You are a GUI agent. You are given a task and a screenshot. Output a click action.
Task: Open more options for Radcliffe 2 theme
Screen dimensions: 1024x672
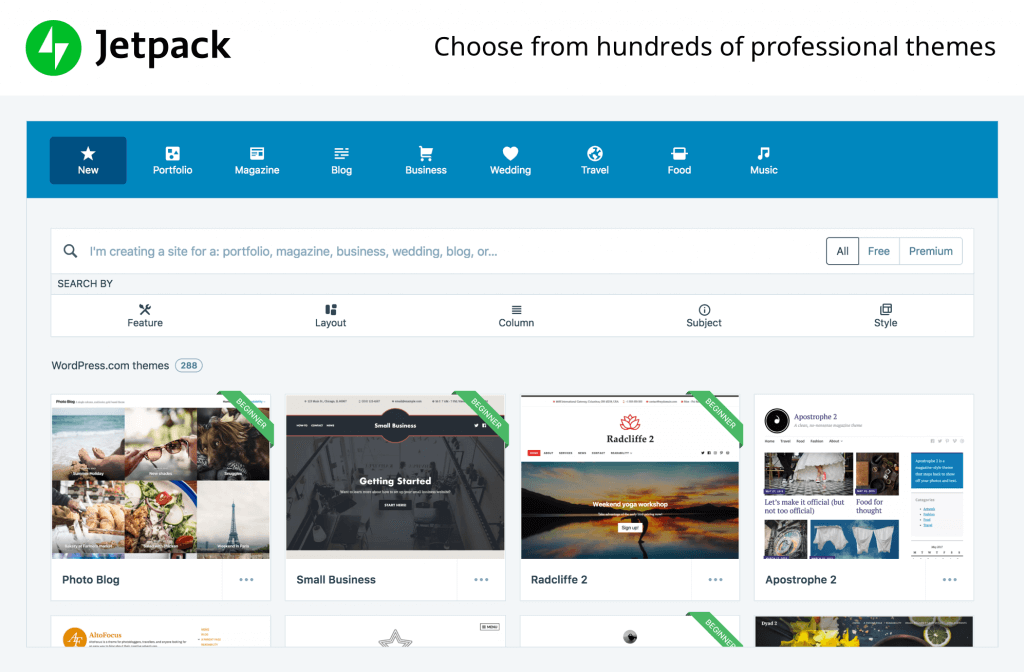[715, 580]
